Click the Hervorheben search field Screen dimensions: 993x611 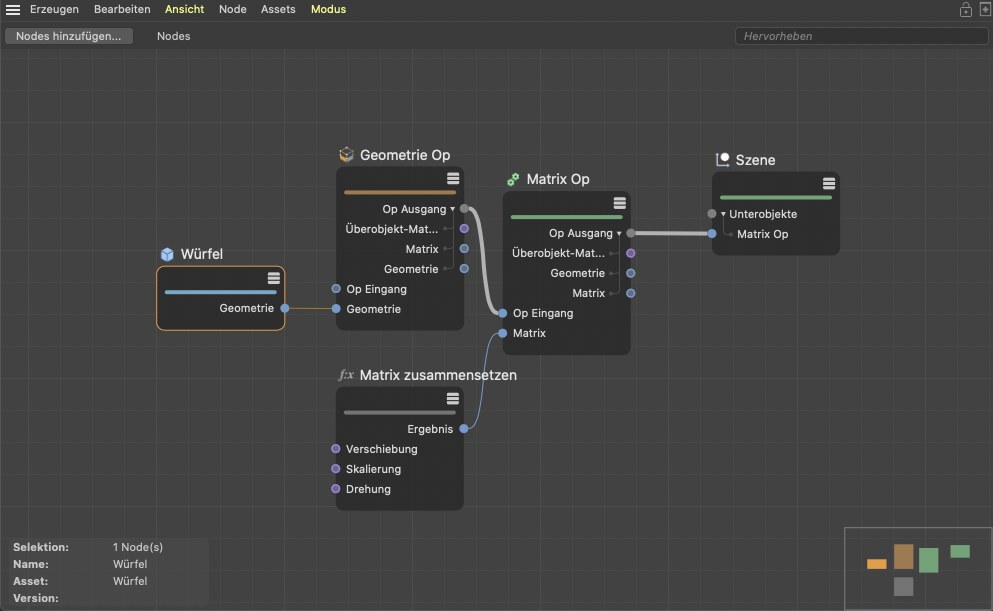(x=860, y=36)
